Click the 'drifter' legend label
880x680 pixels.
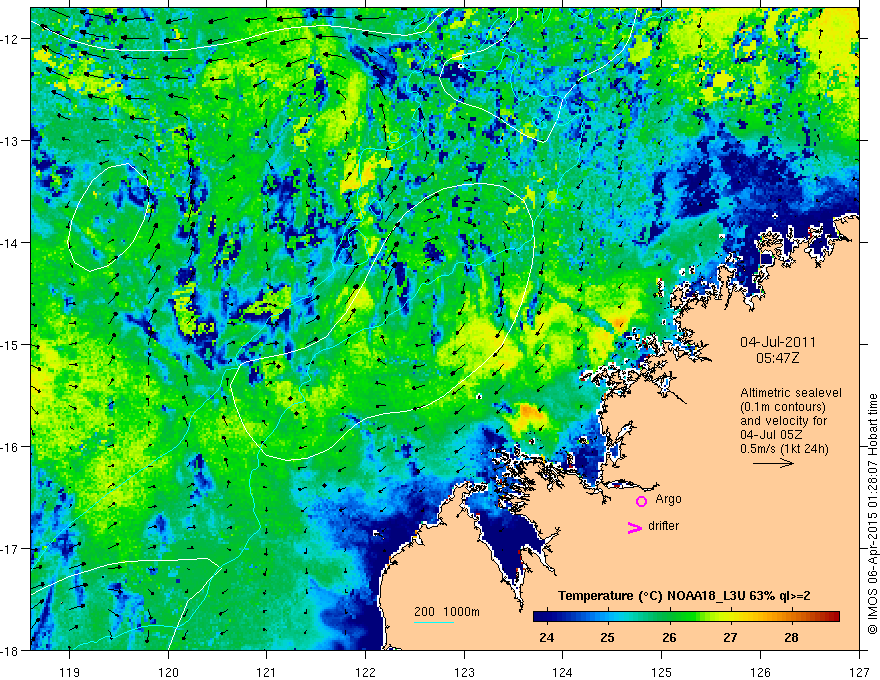pos(663,526)
